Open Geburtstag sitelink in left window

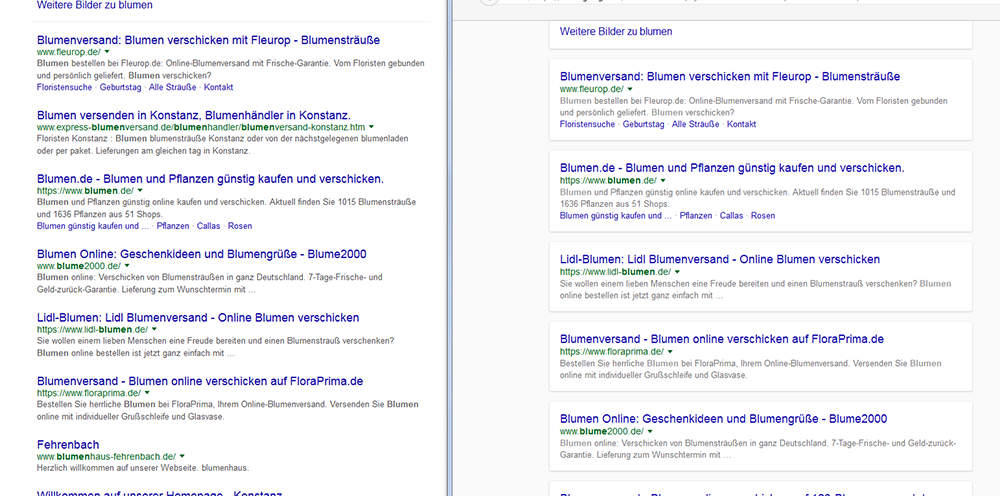click(x=121, y=87)
